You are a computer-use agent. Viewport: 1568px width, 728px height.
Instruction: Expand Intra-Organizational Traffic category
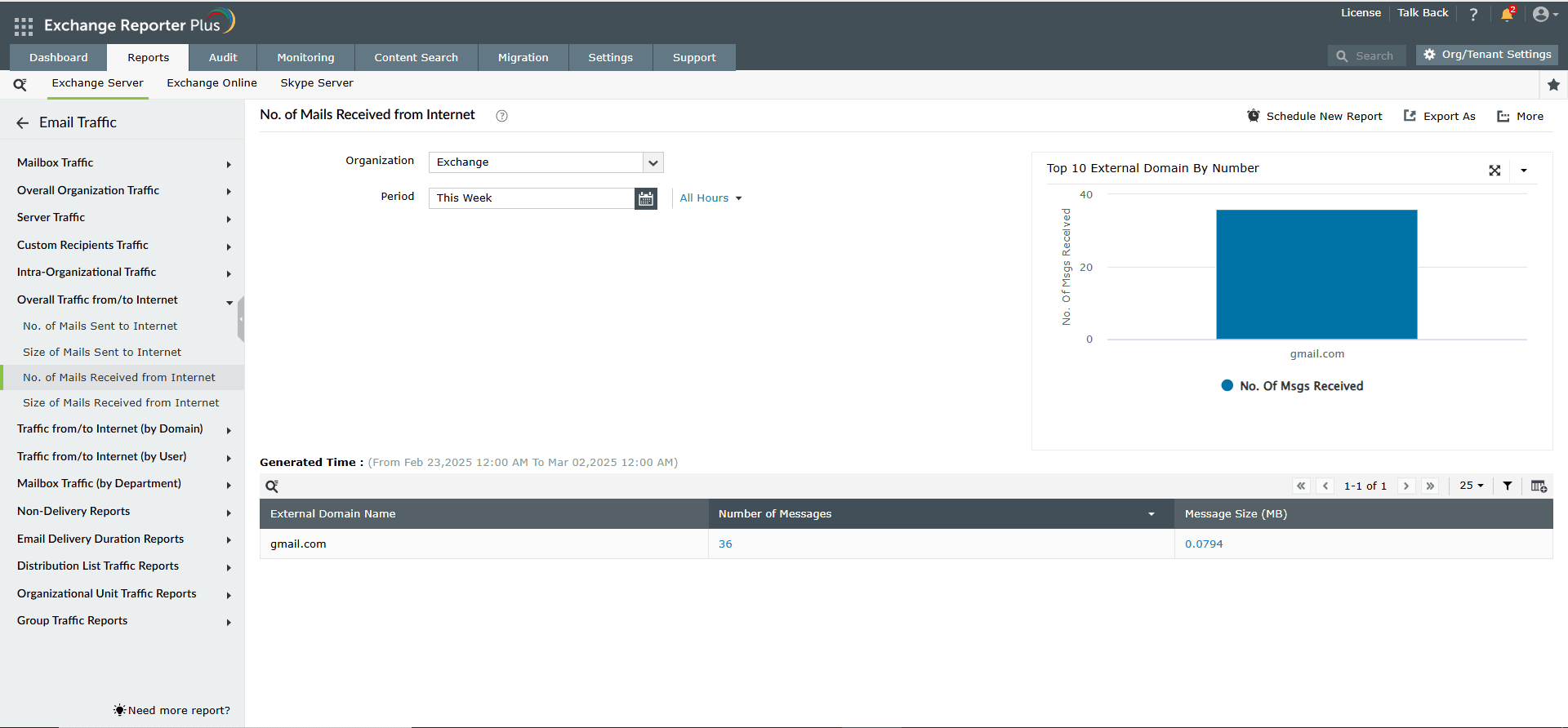(x=229, y=273)
